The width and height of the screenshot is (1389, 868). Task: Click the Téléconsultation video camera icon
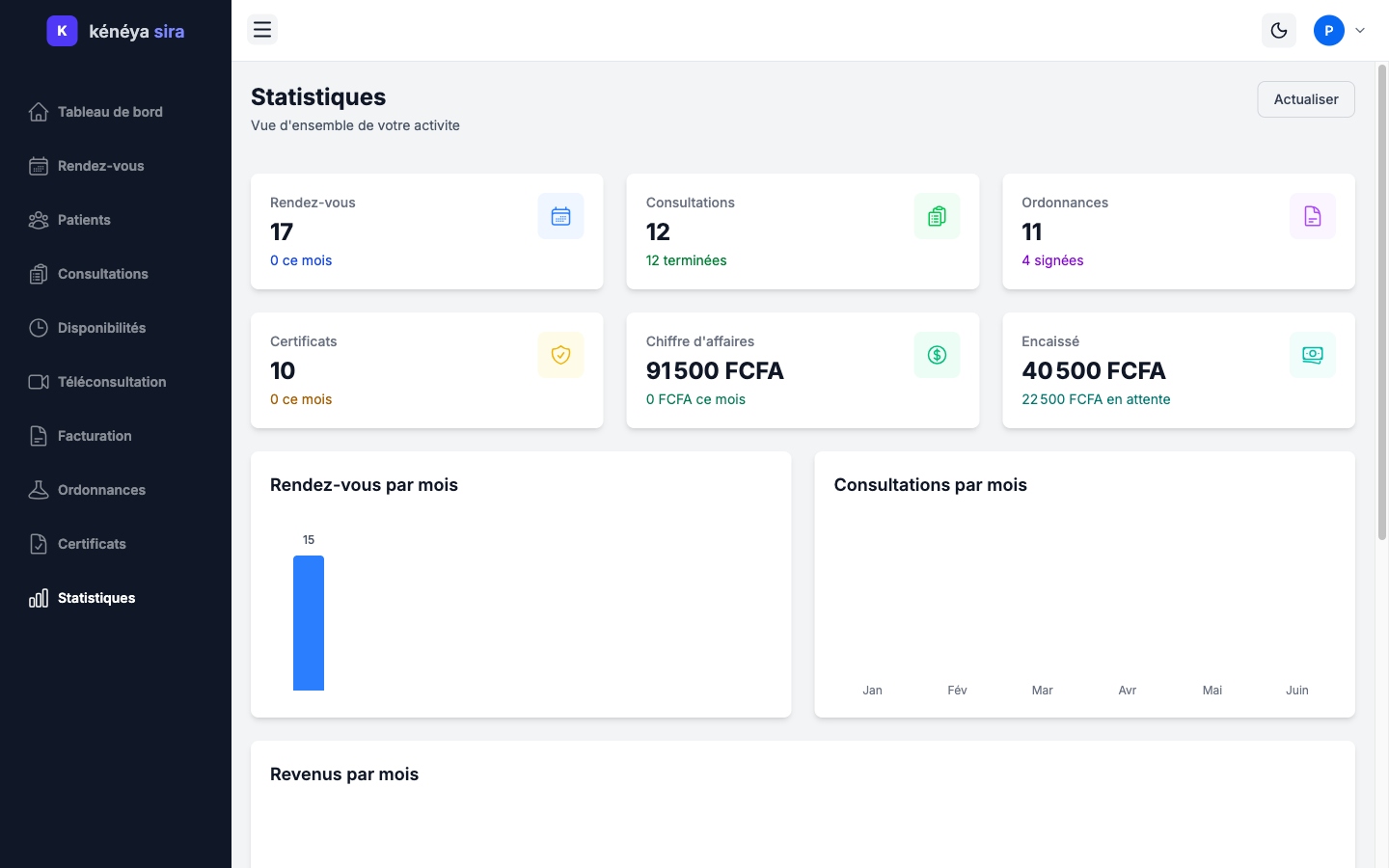(x=39, y=382)
